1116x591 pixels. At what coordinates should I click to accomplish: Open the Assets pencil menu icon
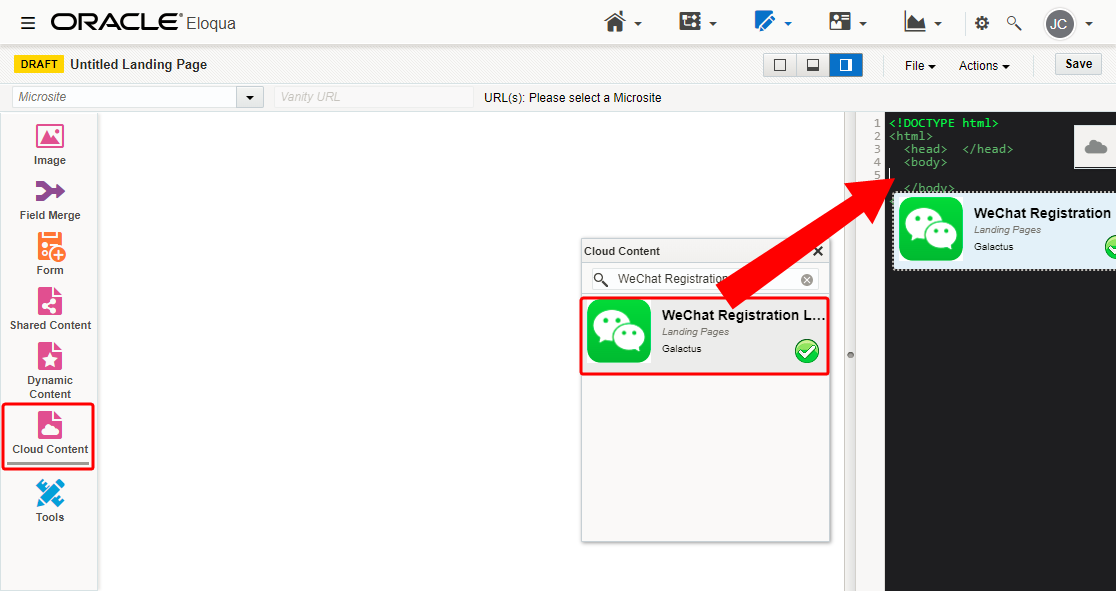tap(764, 22)
